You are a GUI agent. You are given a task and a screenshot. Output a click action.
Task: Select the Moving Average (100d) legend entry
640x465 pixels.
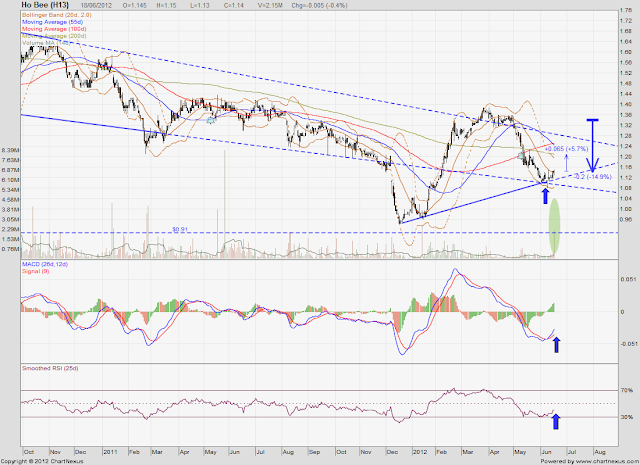point(54,29)
